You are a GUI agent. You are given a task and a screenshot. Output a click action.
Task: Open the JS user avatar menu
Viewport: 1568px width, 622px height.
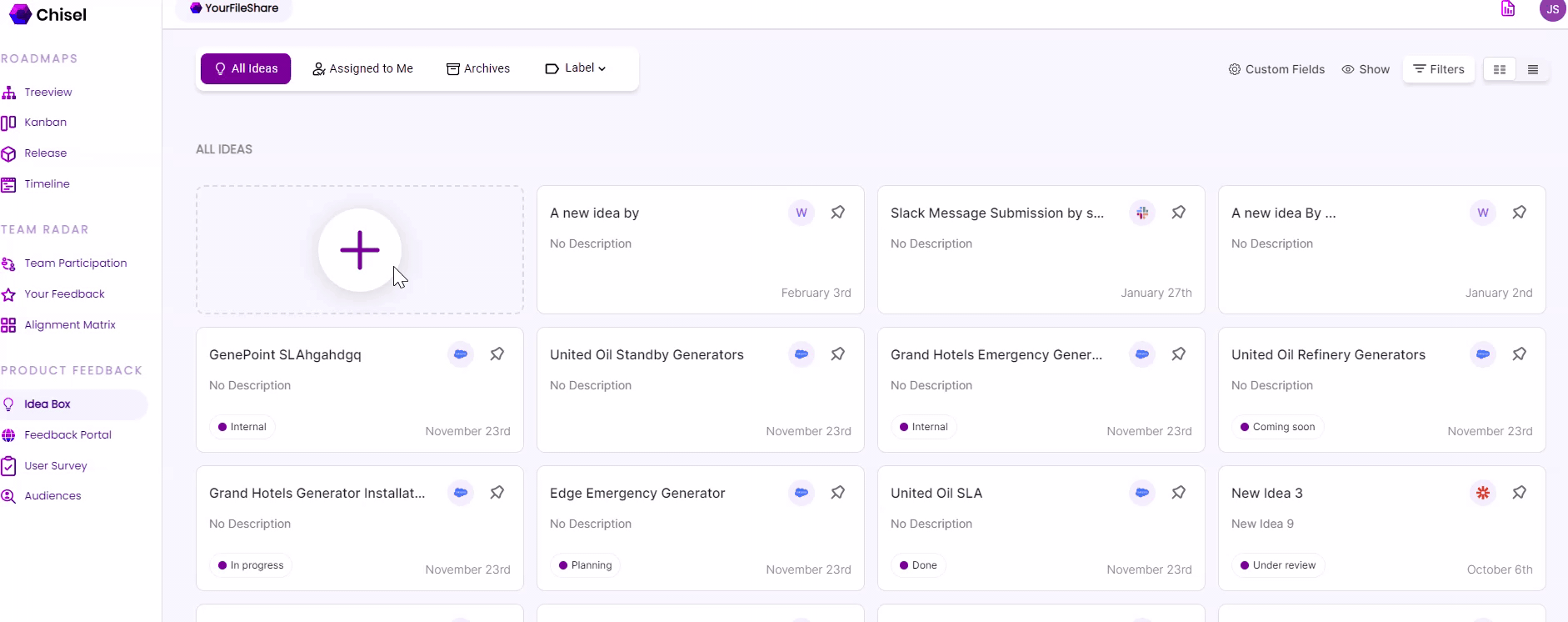click(x=1553, y=10)
